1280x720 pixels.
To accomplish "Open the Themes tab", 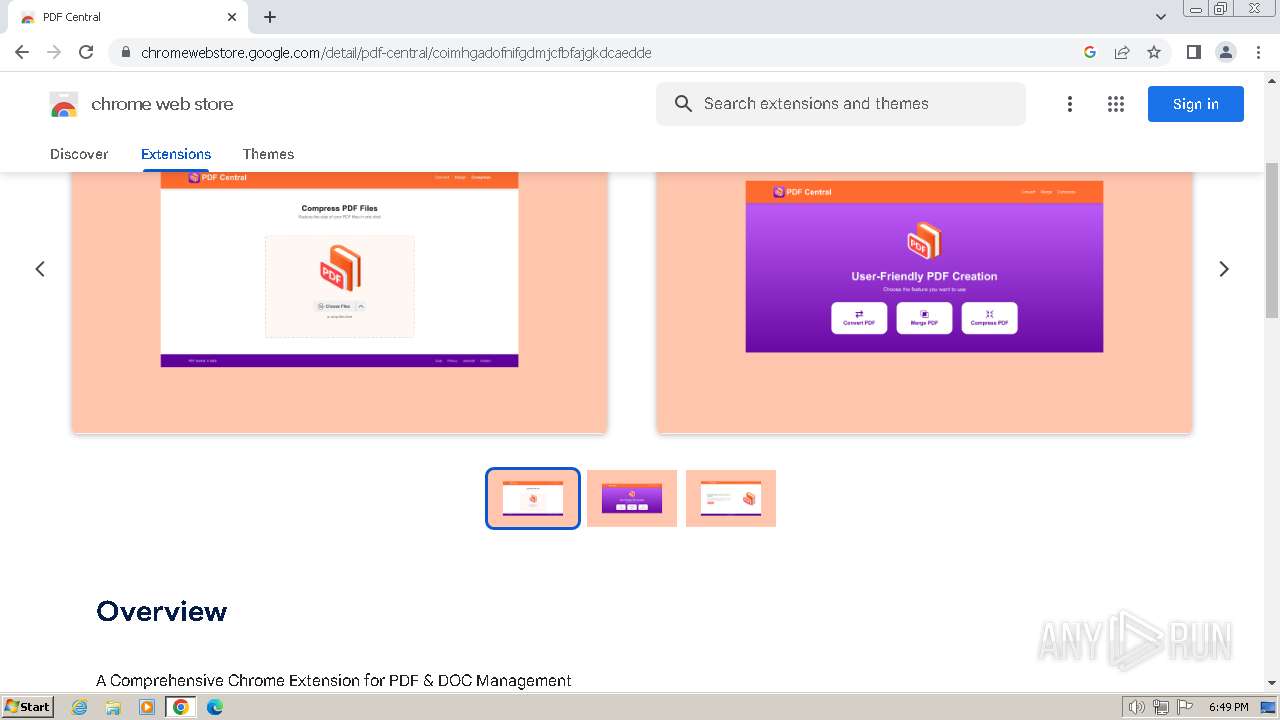I will [x=268, y=154].
